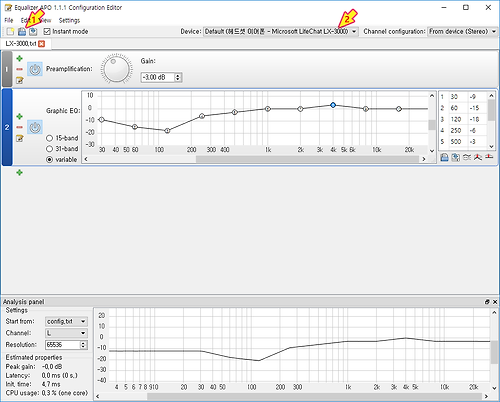The width and height of the screenshot is (500, 402).
Task: Click the Gain spinbox arrows
Action: pyautogui.click(x=178, y=77)
